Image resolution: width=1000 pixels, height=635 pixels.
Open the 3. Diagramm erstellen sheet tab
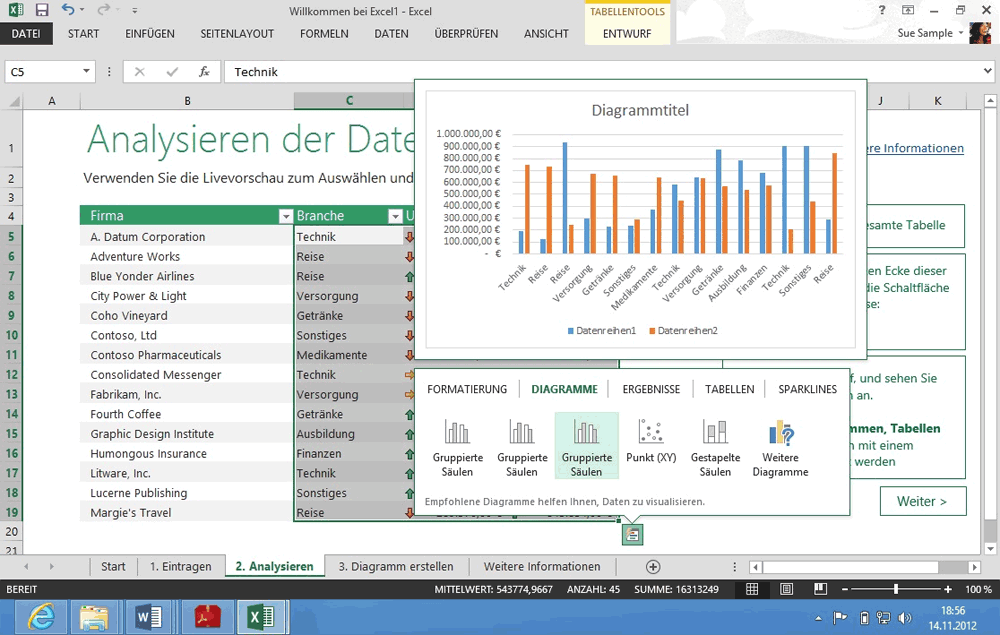[395, 566]
